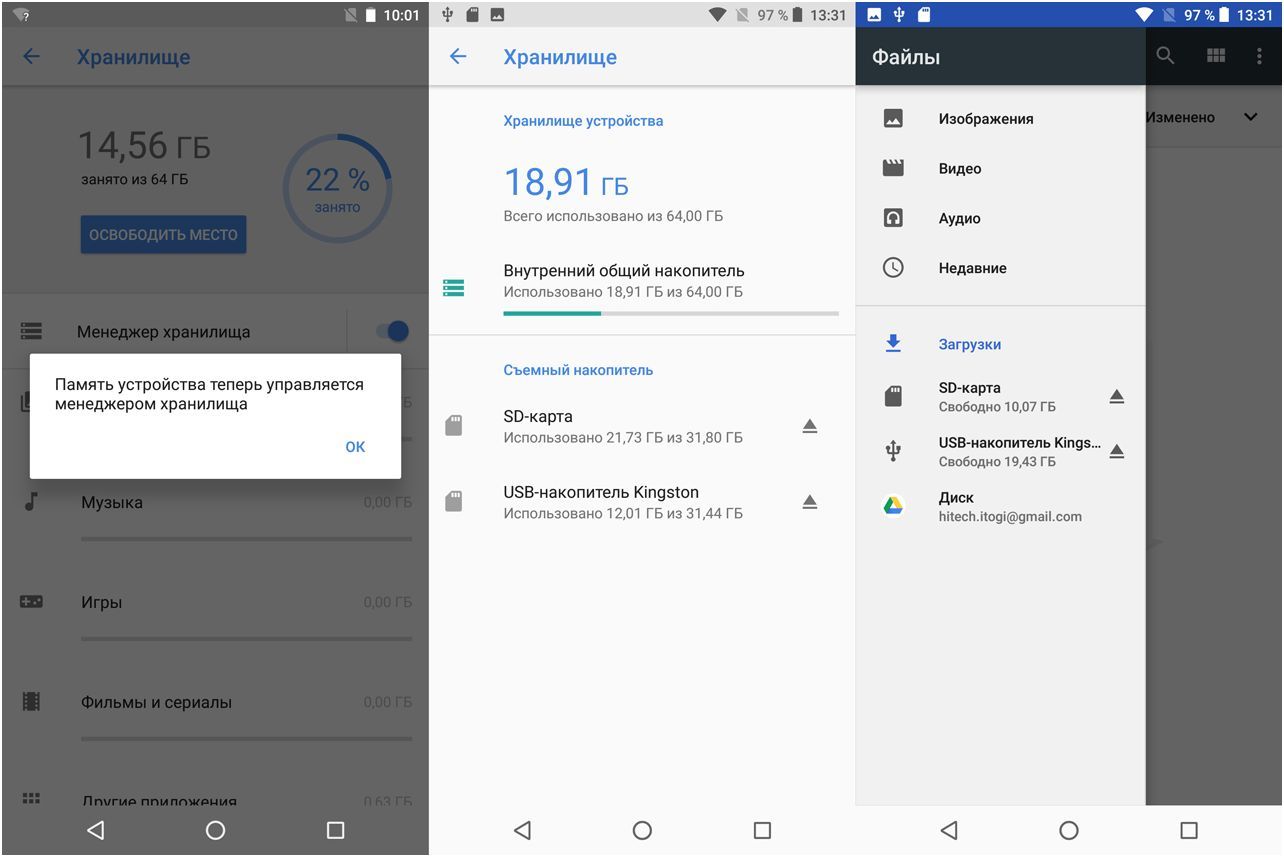Dismiss the dialog with ОК

355,447
